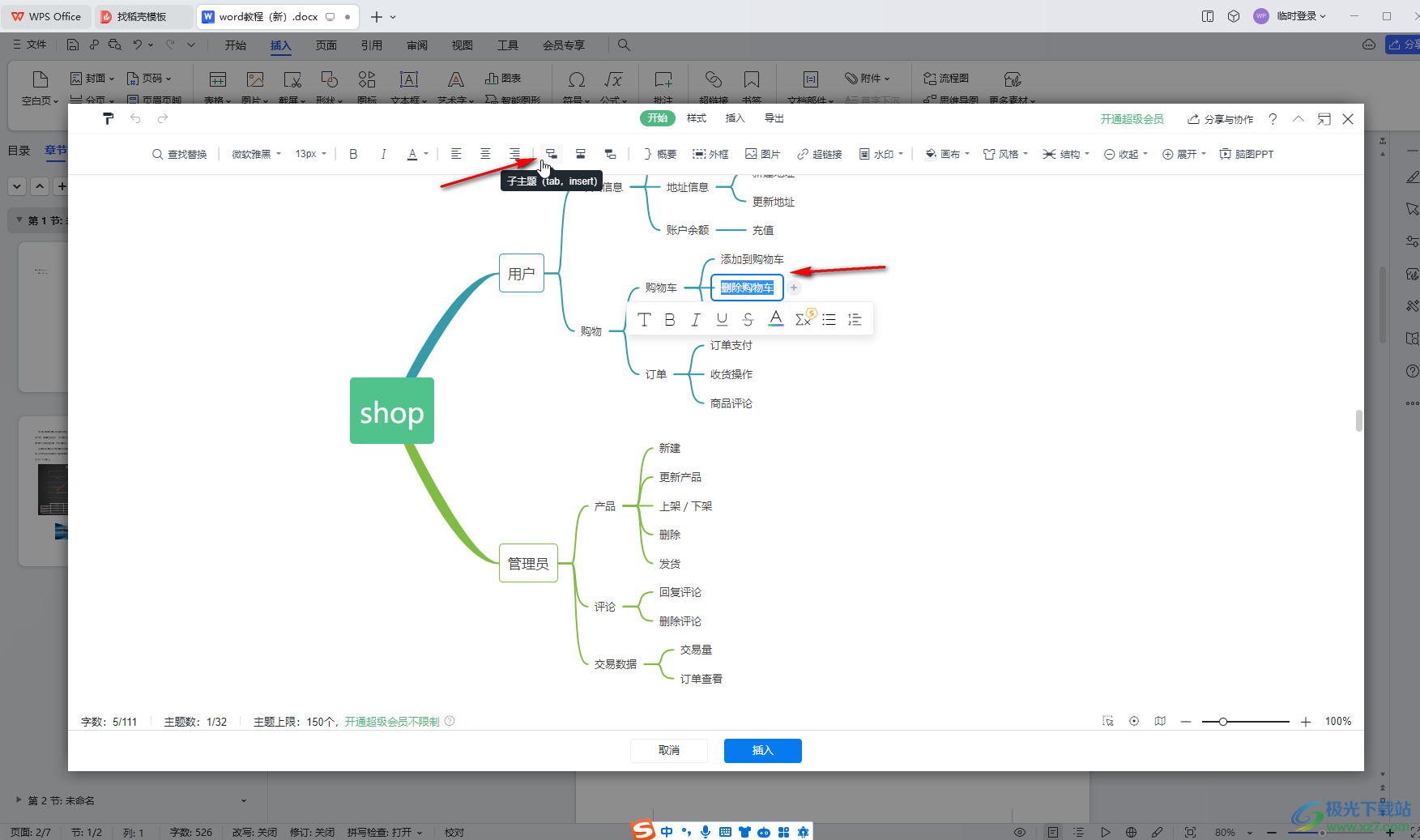The height and width of the screenshot is (840, 1420).
Task: Click the numbered list icon in floating toolbar
Action: click(855, 319)
